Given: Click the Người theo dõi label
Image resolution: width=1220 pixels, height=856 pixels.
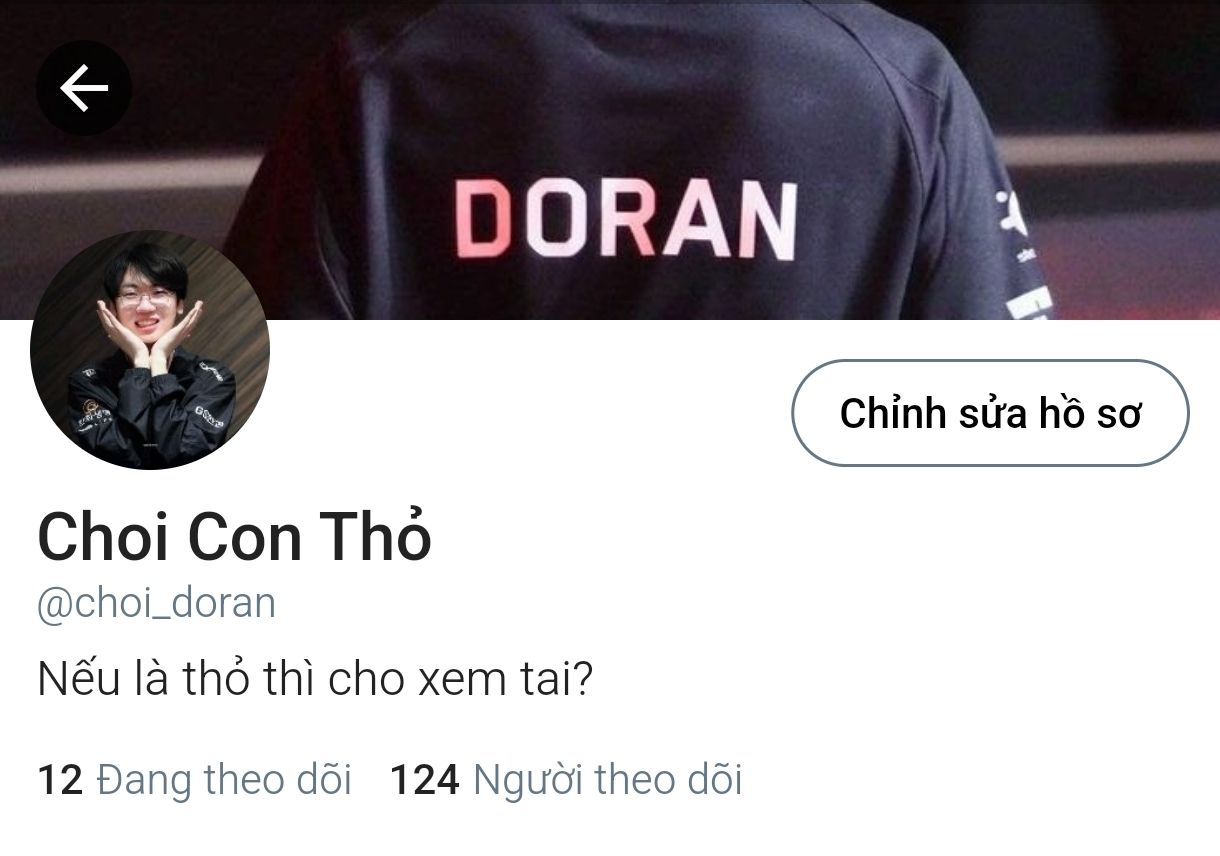Looking at the screenshot, I should click(x=608, y=779).
